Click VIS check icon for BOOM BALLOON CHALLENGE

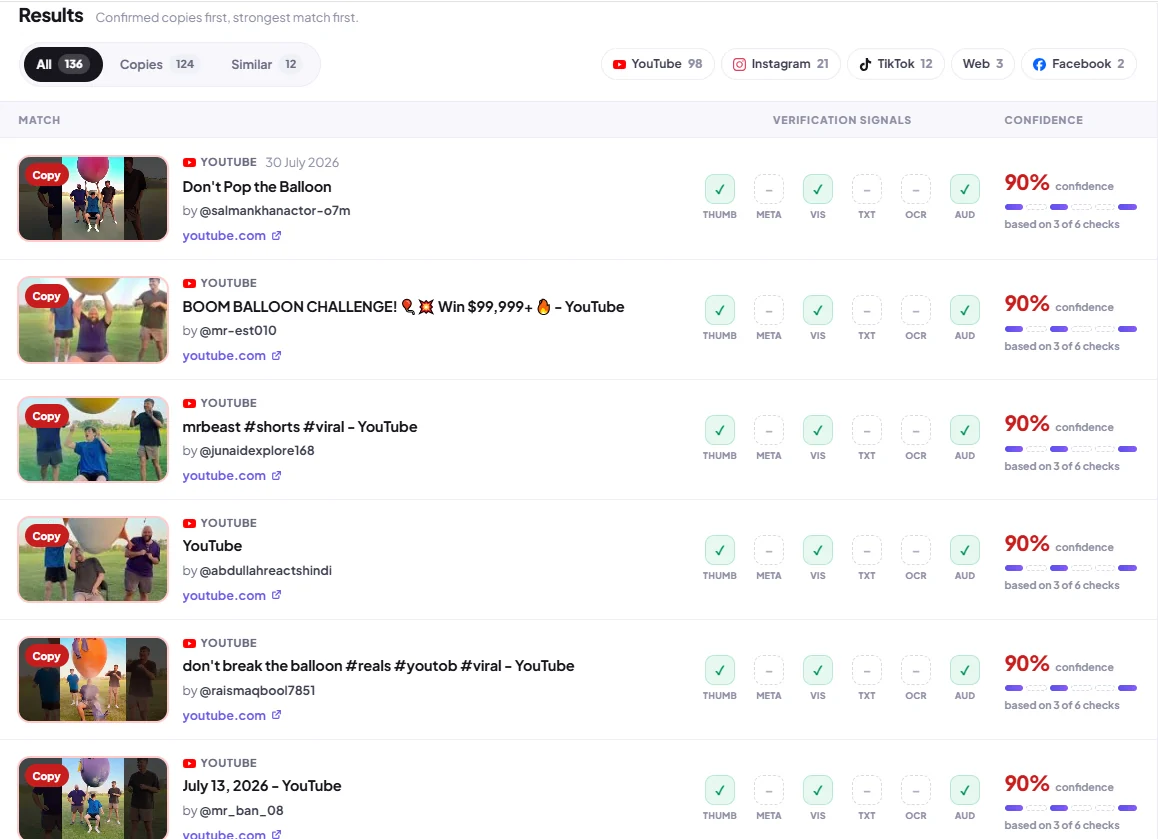818,310
